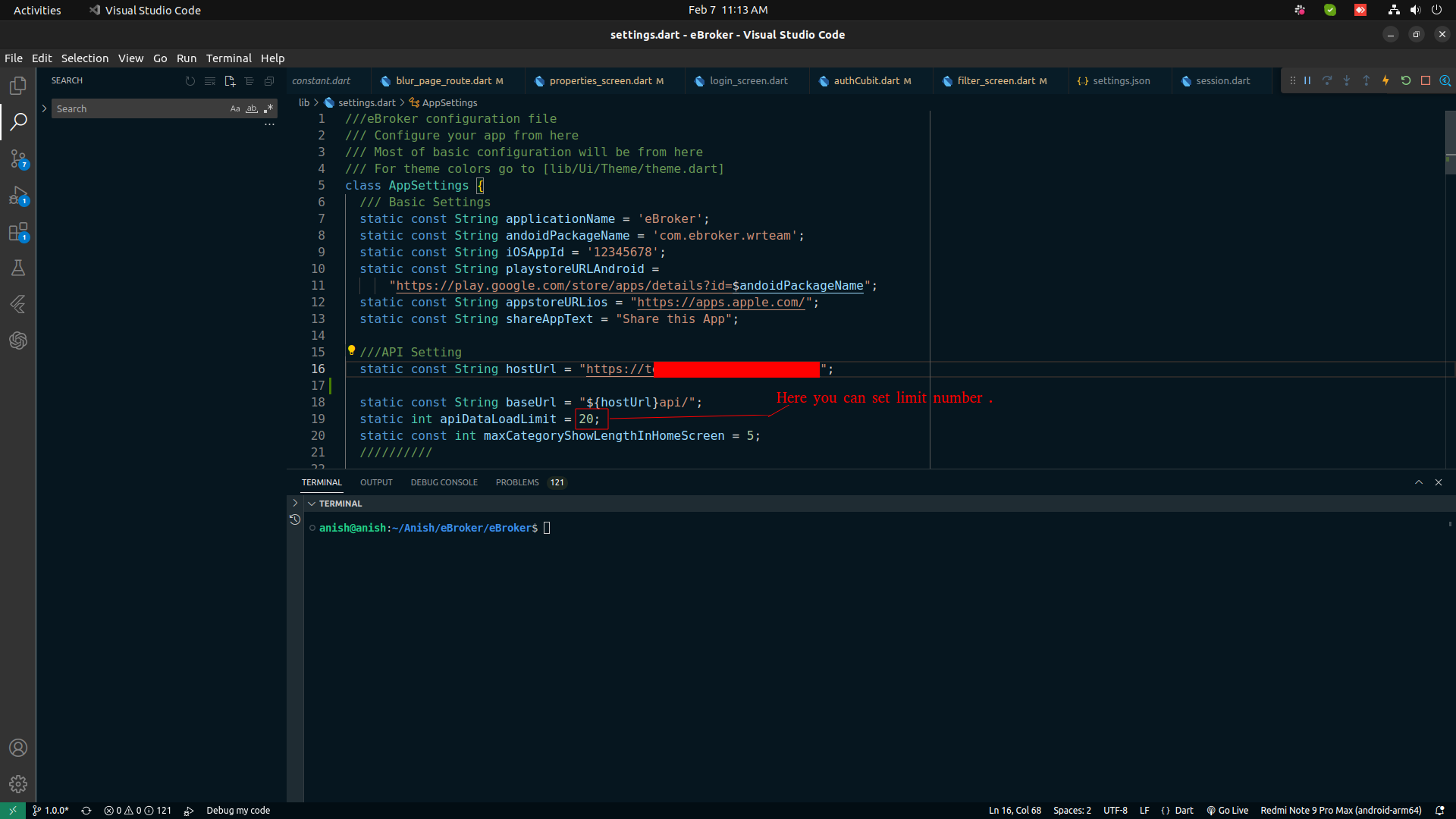Open Manage gear menu
The height and width of the screenshot is (819, 1456).
coord(18,784)
